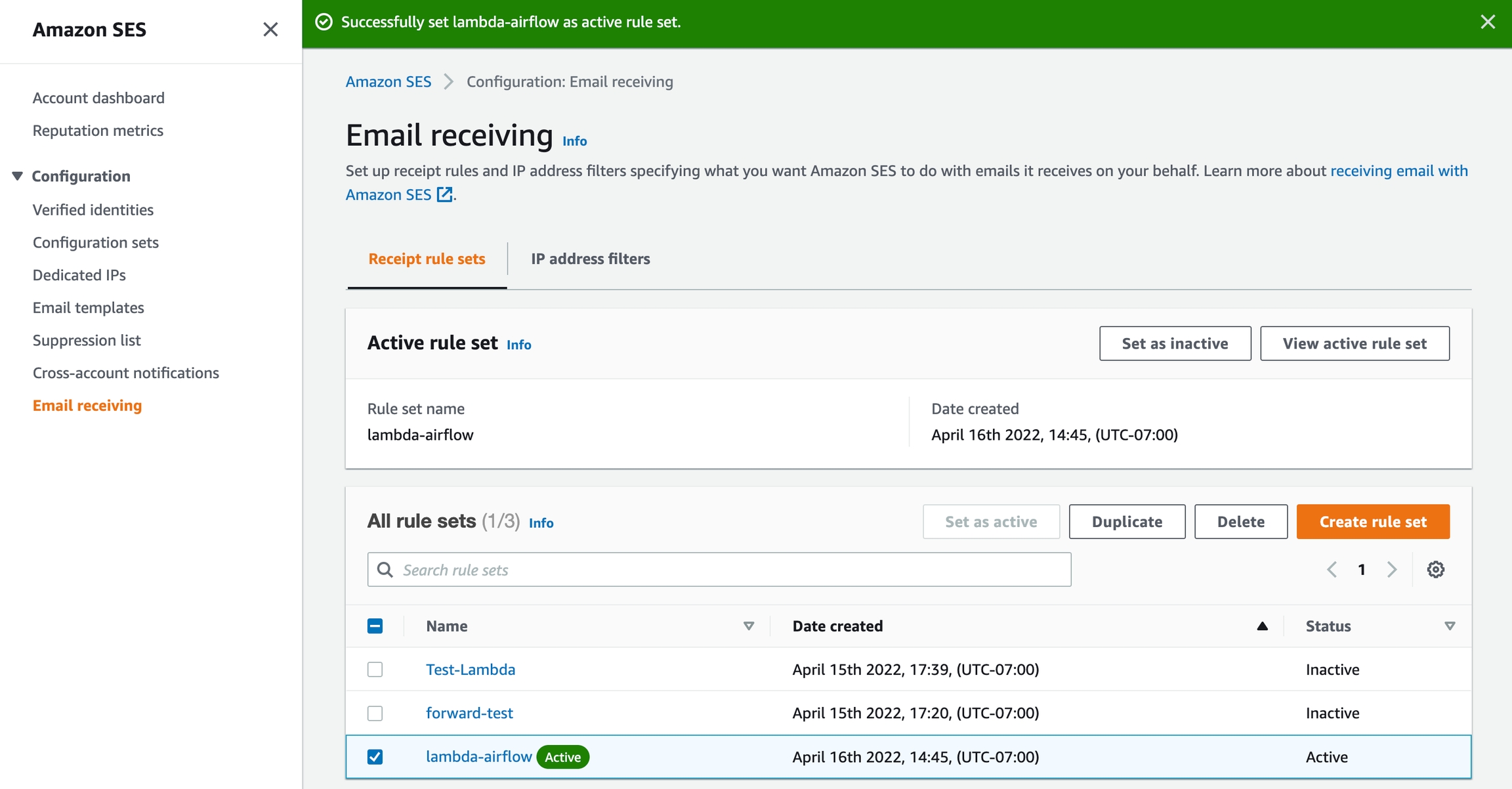Collapse the Configuration sidebar section
Image resolution: width=1512 pixels, height=789 pixels.
tap(18, 176)
